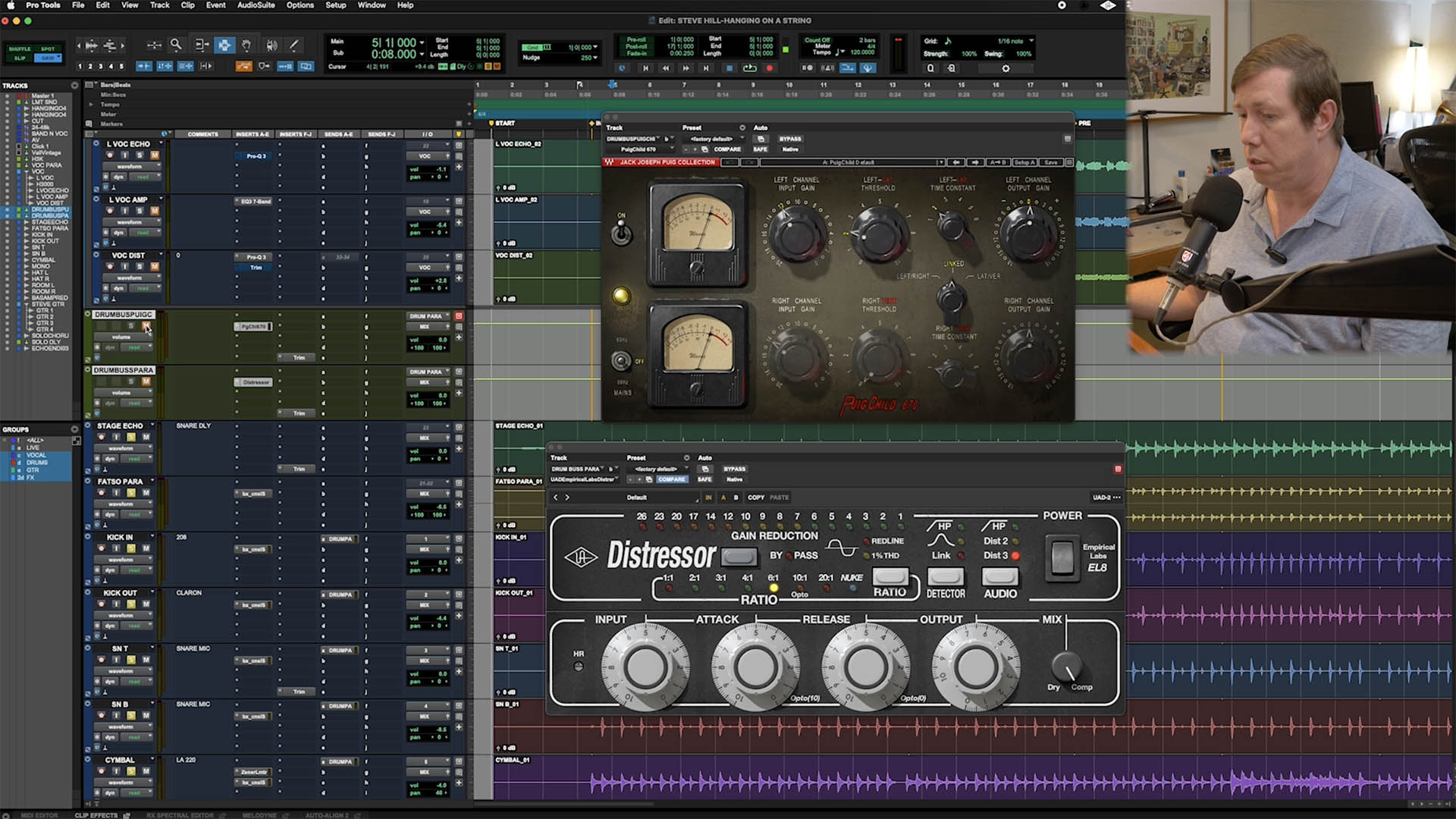The width and height of the screenshot is (1456, 819).
Task: Click Return to Zero transport button
Action: click(646, 68)
